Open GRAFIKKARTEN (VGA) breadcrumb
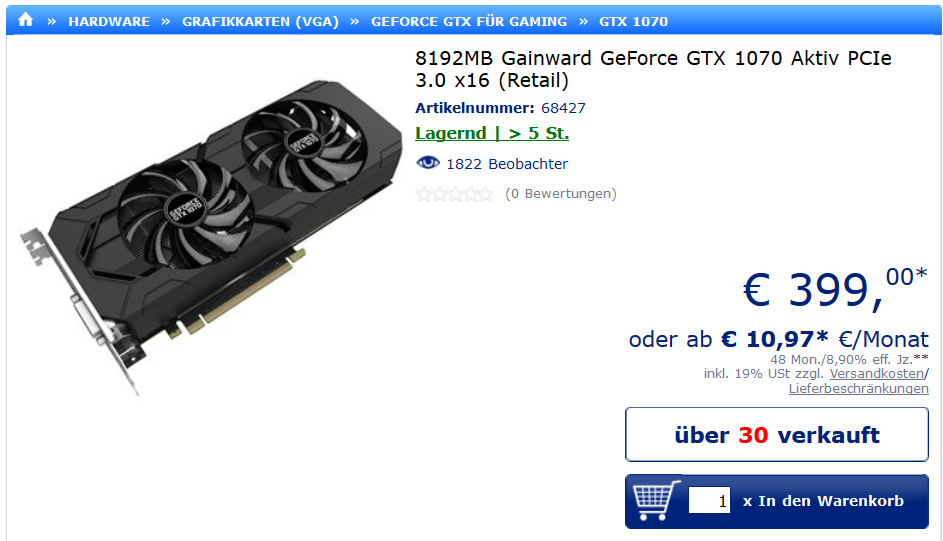 (x=260, y=22)
